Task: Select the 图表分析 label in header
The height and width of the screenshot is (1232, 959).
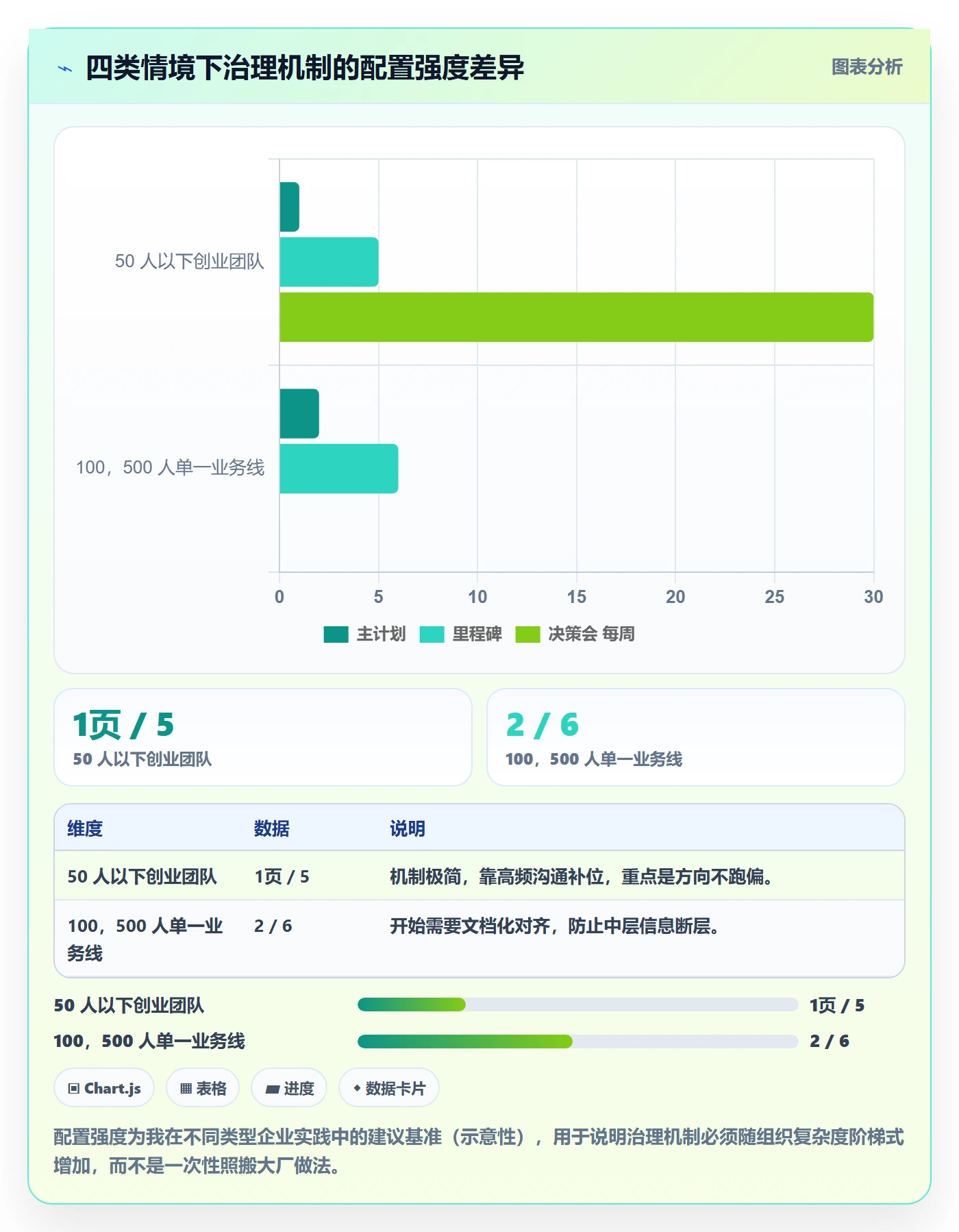Action: (867, 67)
